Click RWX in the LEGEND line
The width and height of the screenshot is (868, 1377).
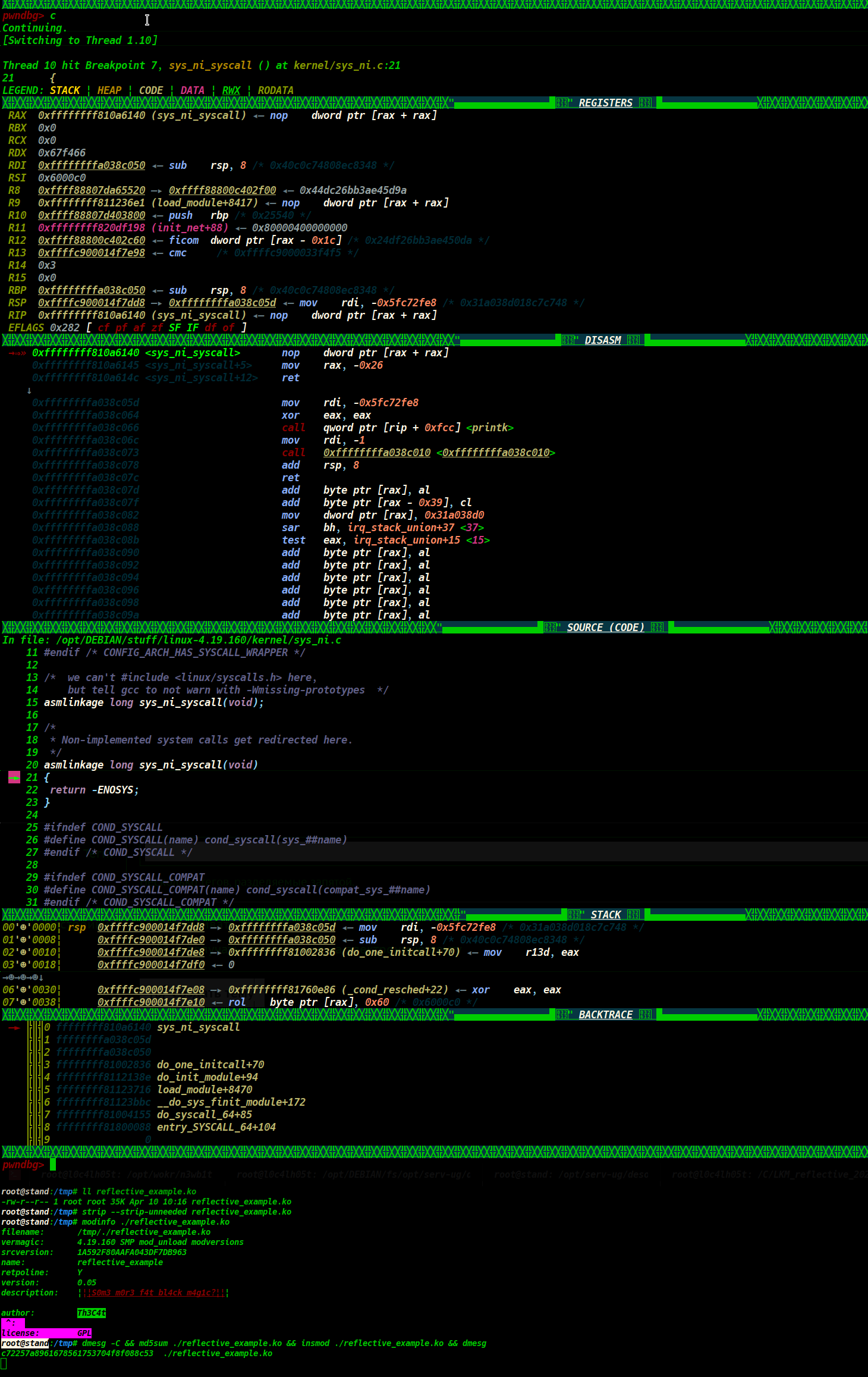pos(231,90)
